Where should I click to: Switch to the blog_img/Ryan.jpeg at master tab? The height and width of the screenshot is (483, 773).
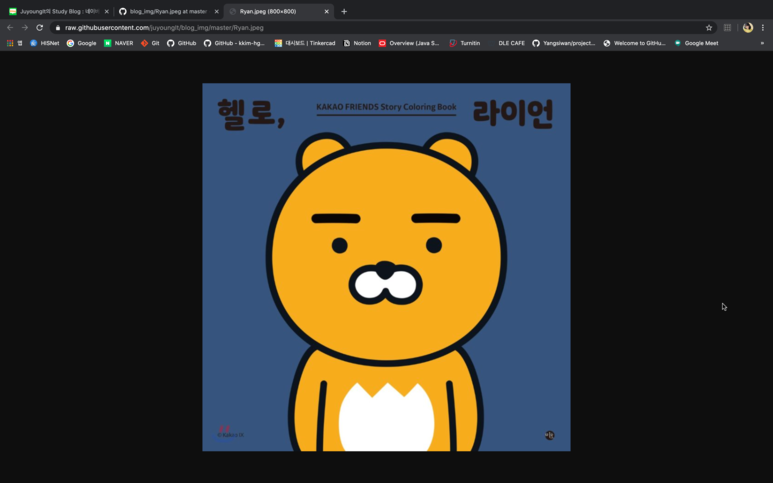point(168,11)
